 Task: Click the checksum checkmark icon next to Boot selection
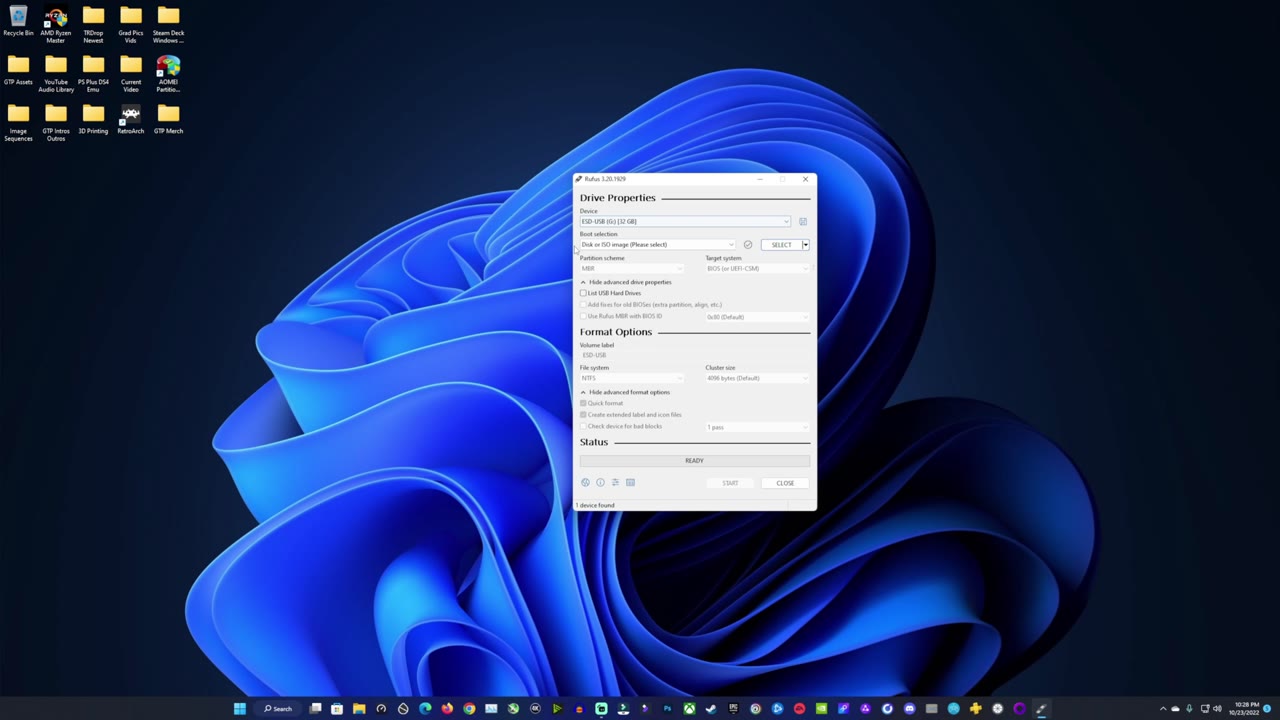click(747, 245)
